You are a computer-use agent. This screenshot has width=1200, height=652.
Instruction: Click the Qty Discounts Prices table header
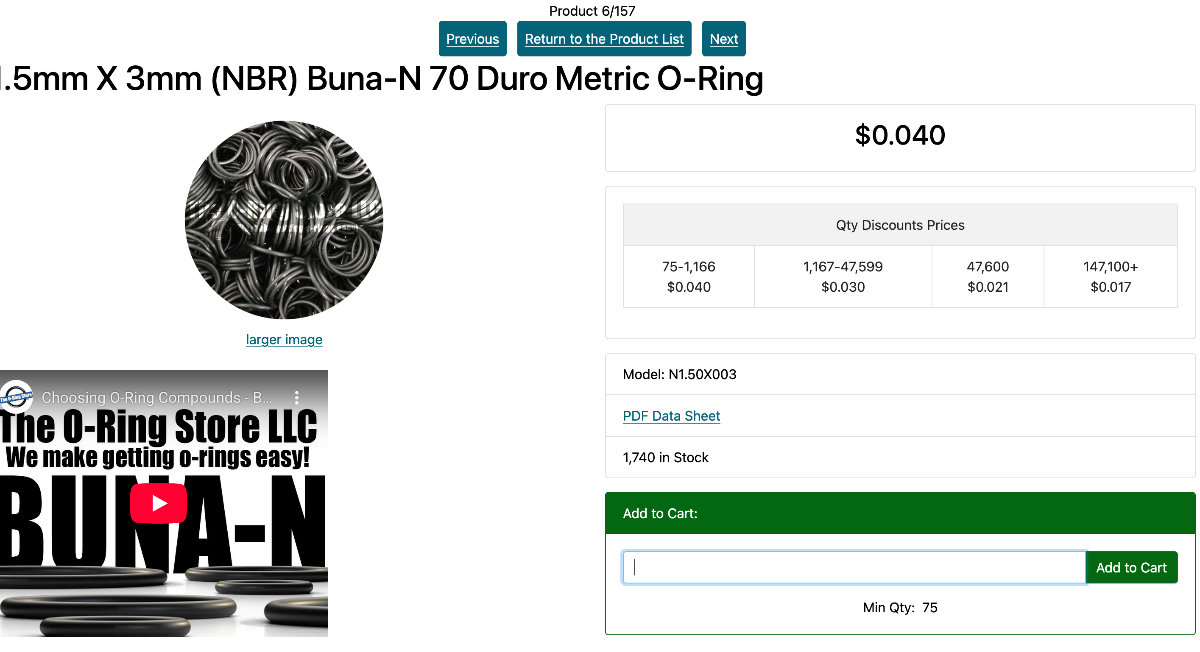pyautogui.click(x=900, y=226)
